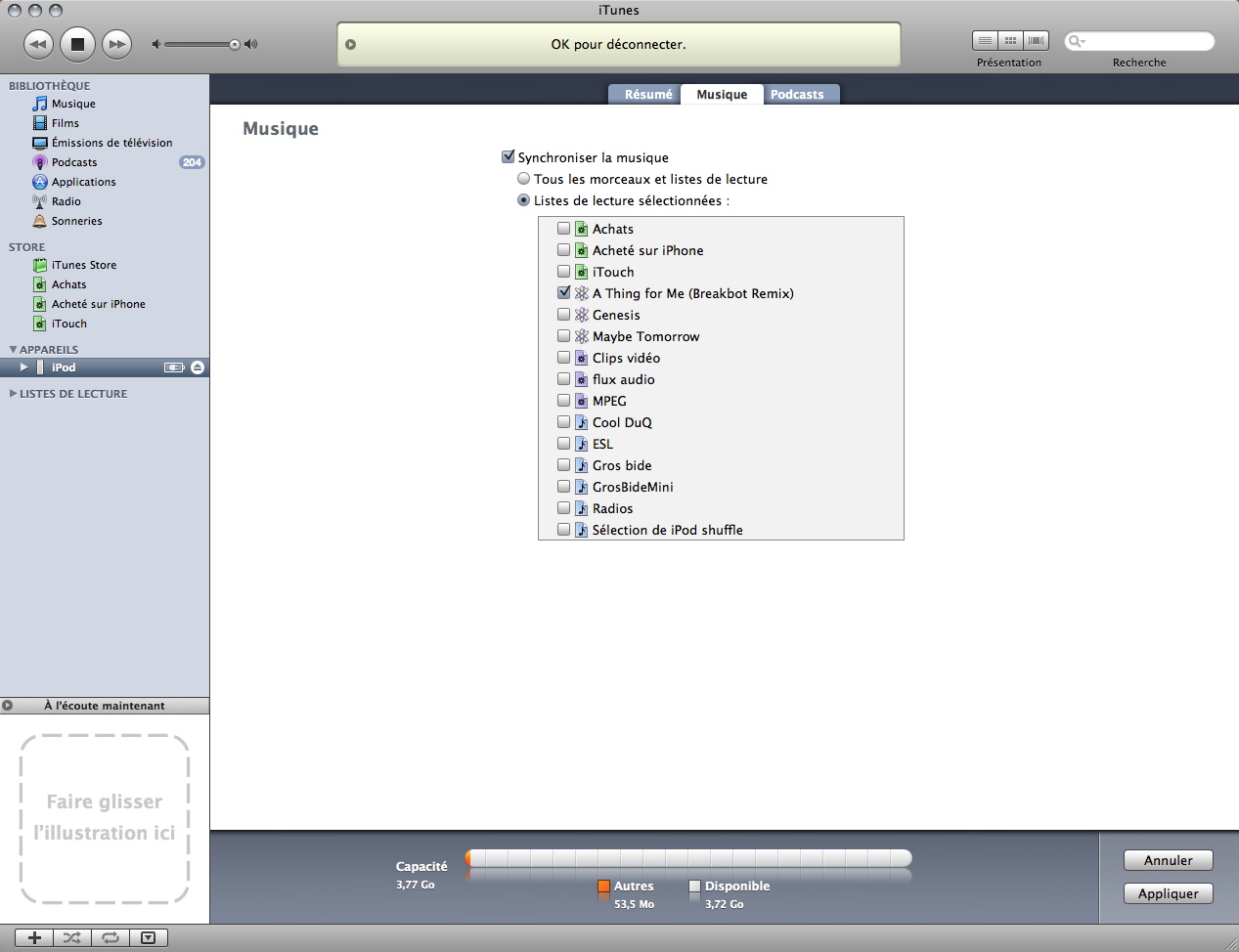The image size is (1239, 952).
Task: Click the capacity usage bar
Action: point(688,858)
